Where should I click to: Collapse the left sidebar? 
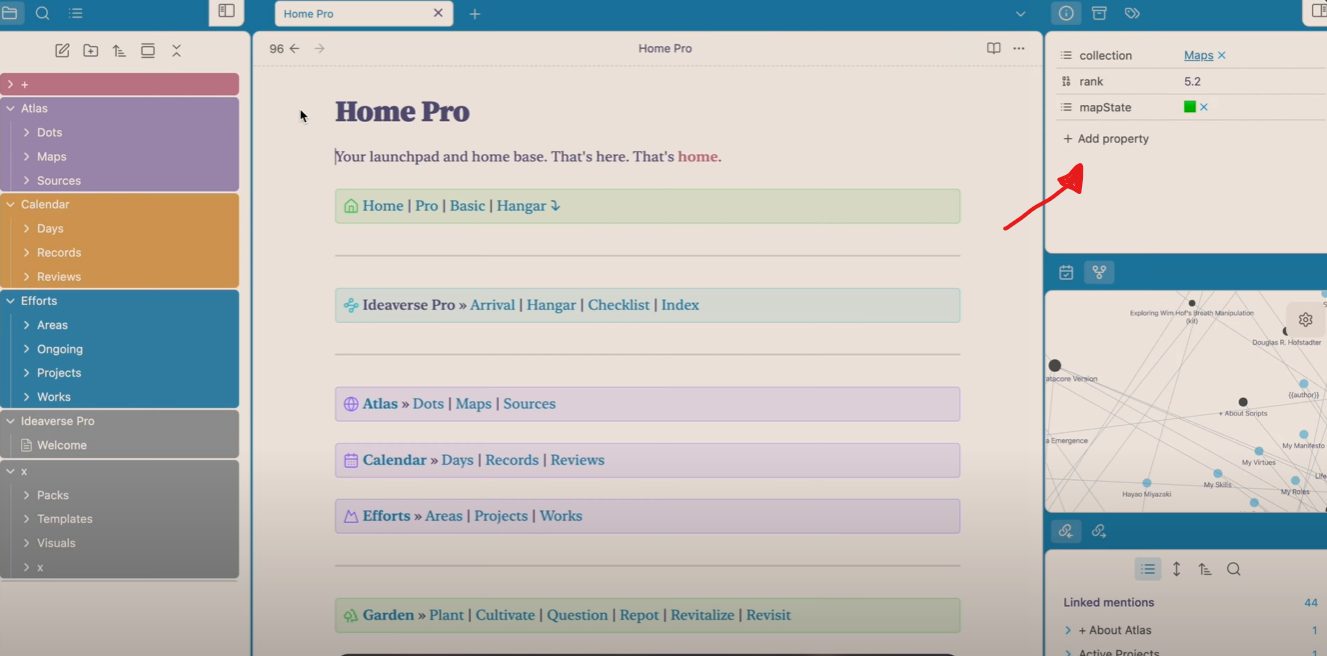pos(226,13)
